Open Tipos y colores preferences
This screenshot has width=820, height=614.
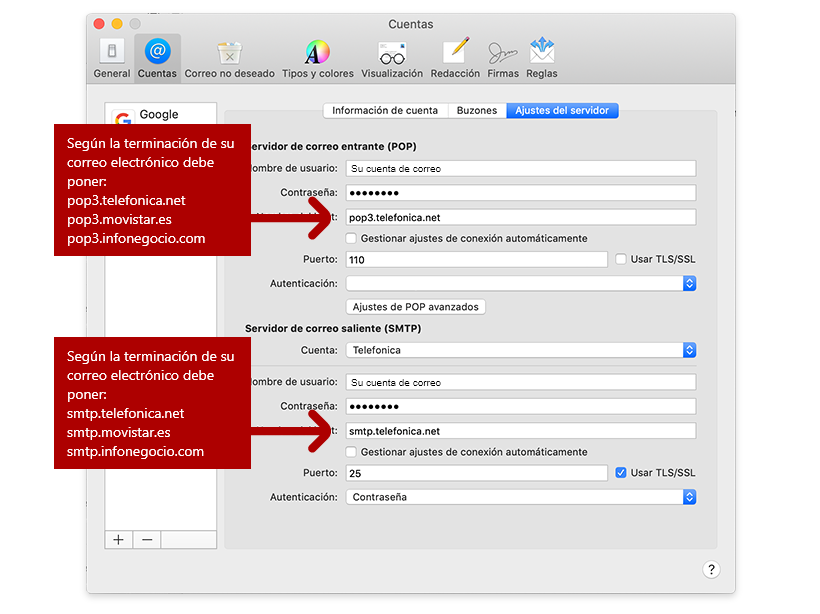point(317,58)
